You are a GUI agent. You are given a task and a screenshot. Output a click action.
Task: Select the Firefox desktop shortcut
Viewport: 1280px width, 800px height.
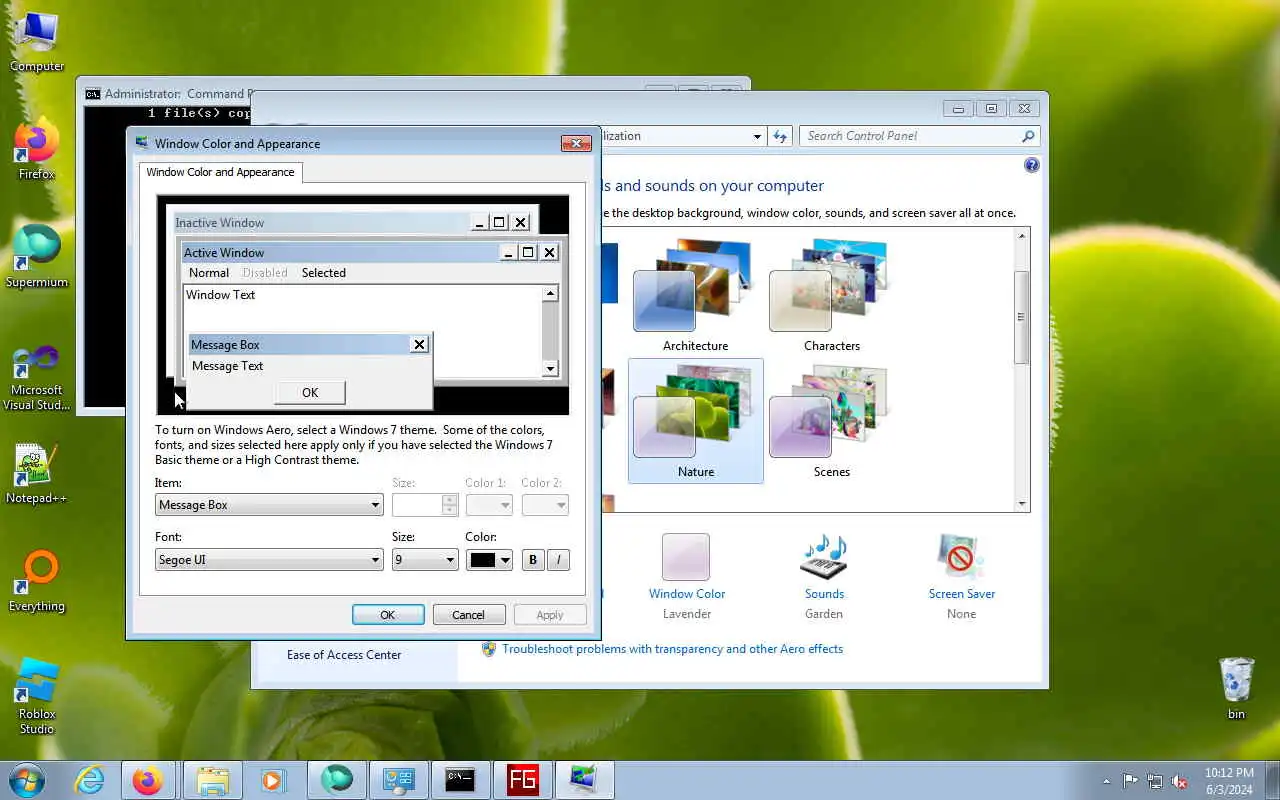pyautogui.click(x=37, y=150)
